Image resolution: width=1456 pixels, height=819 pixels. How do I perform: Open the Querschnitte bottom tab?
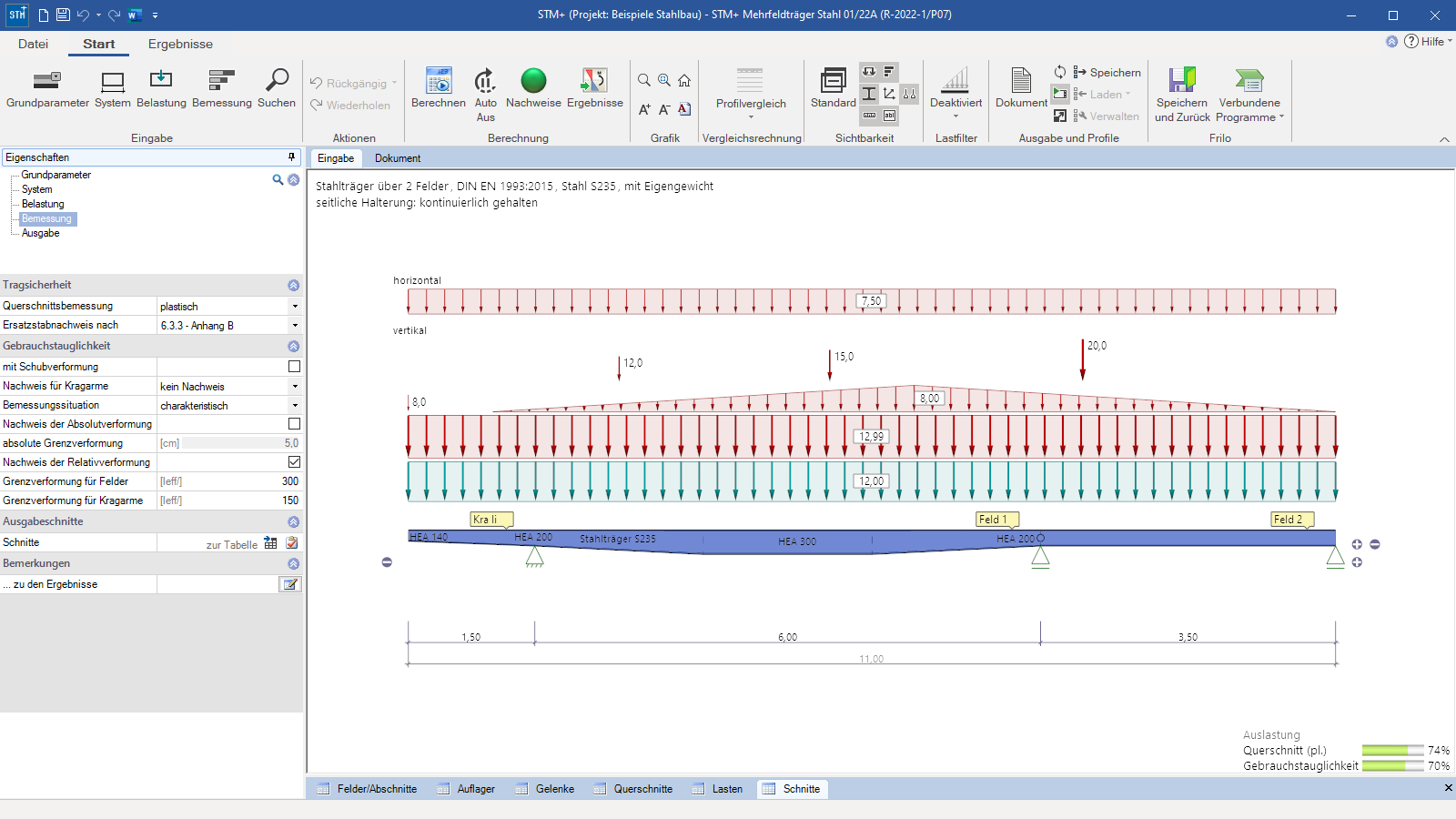click(633, 789)
